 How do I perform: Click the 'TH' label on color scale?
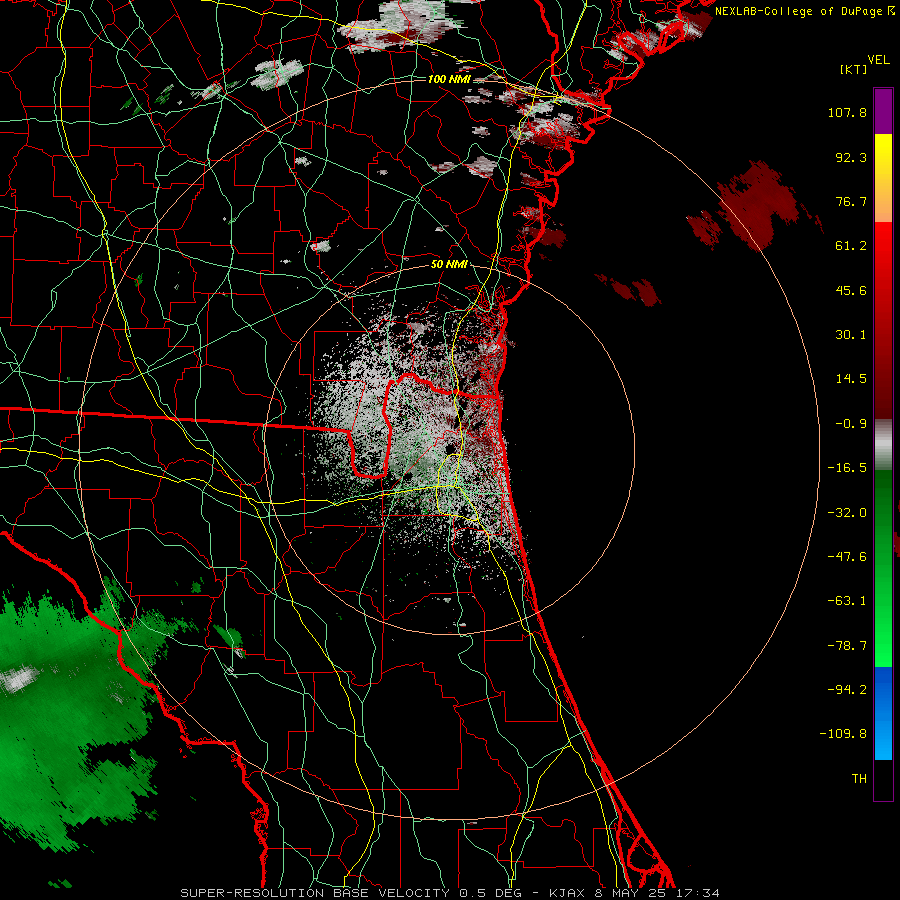click(859, 779)
